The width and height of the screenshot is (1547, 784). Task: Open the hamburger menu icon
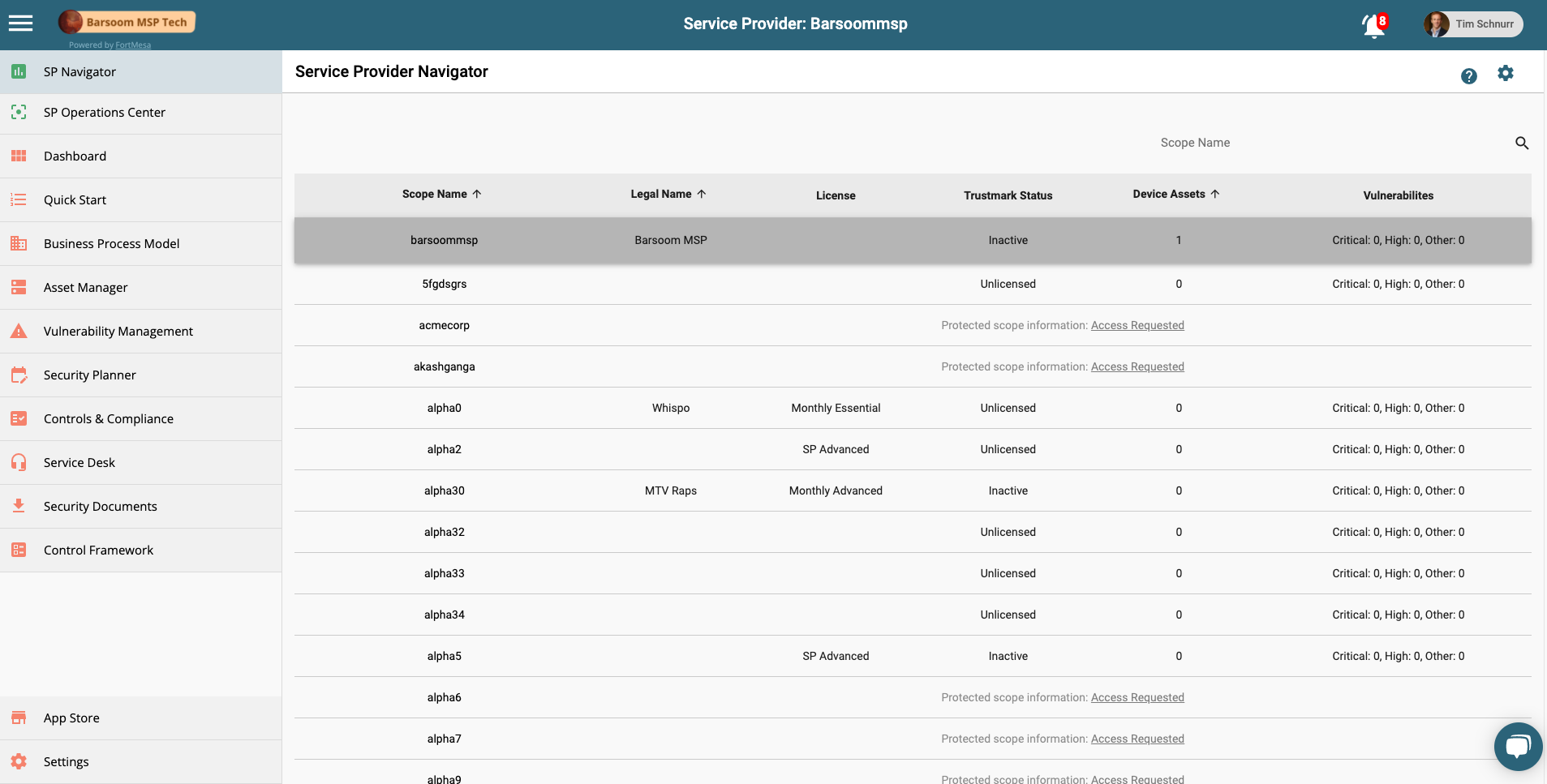pyautogui.click(x=20, y=24)
